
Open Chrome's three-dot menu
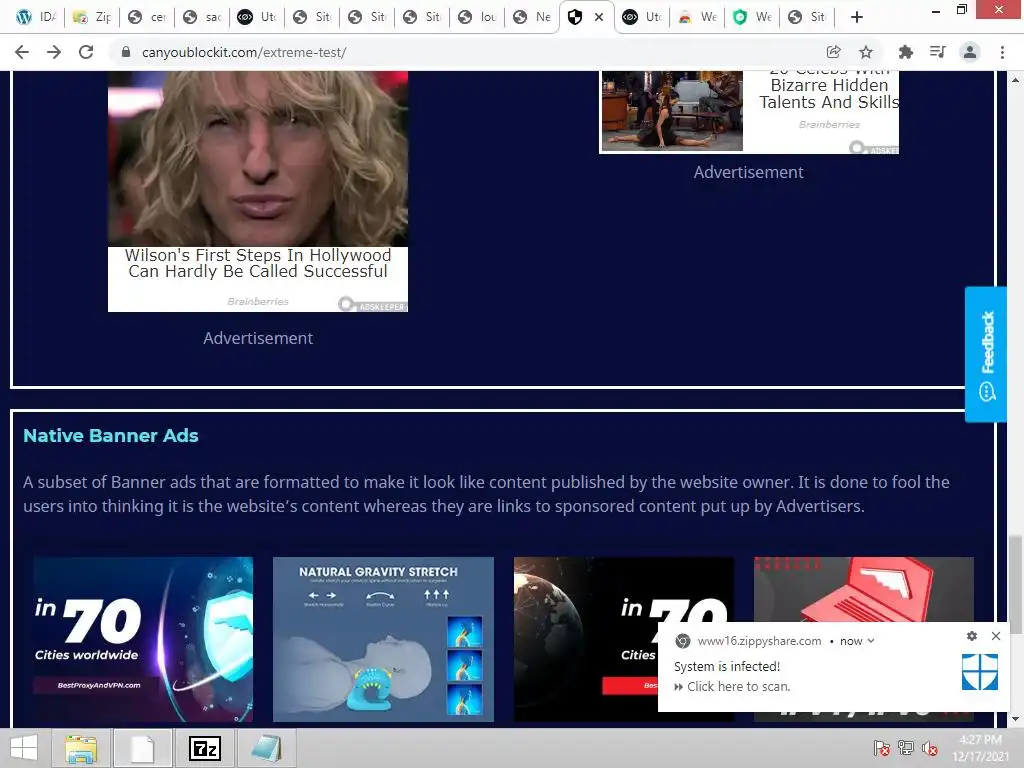1002,52
